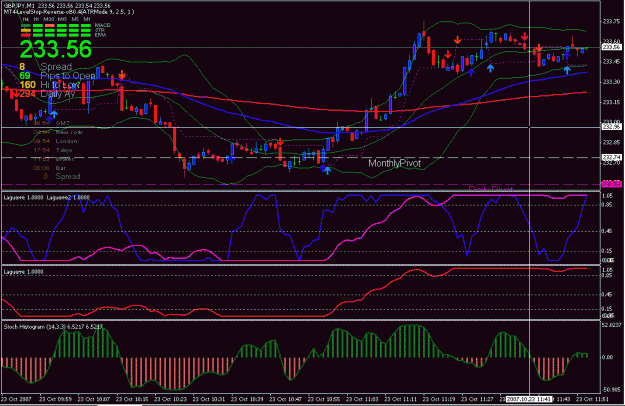Click the magenta daily pivot price tag
The width and height of the screenshot is (625, 406).
coord(612,184)
